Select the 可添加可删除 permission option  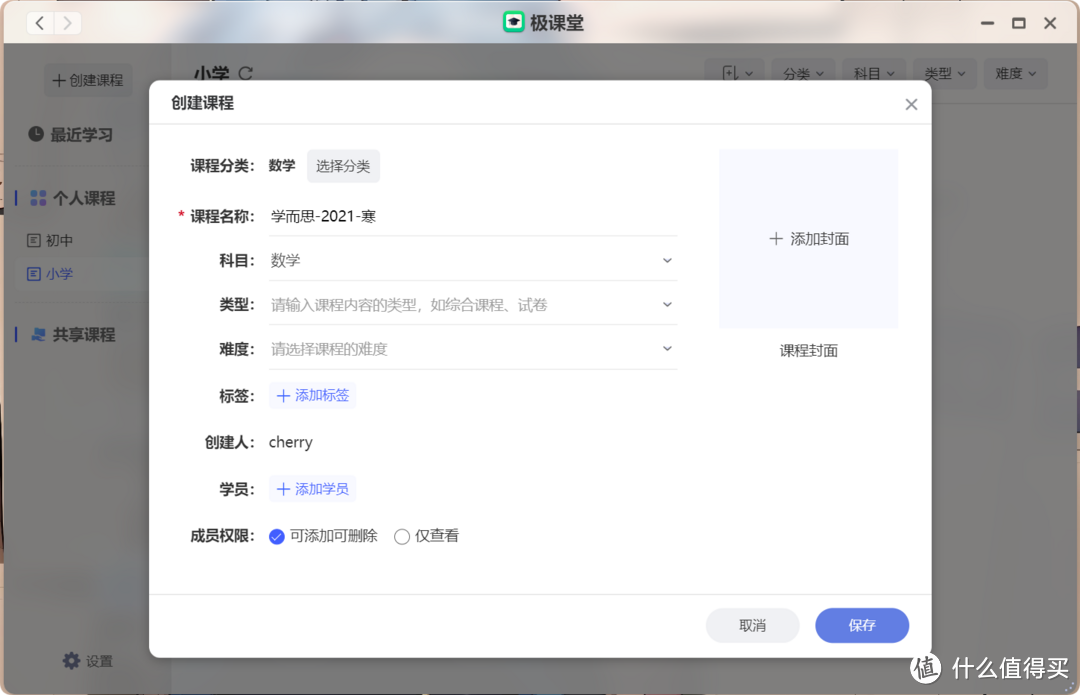(x=276, y=536)
